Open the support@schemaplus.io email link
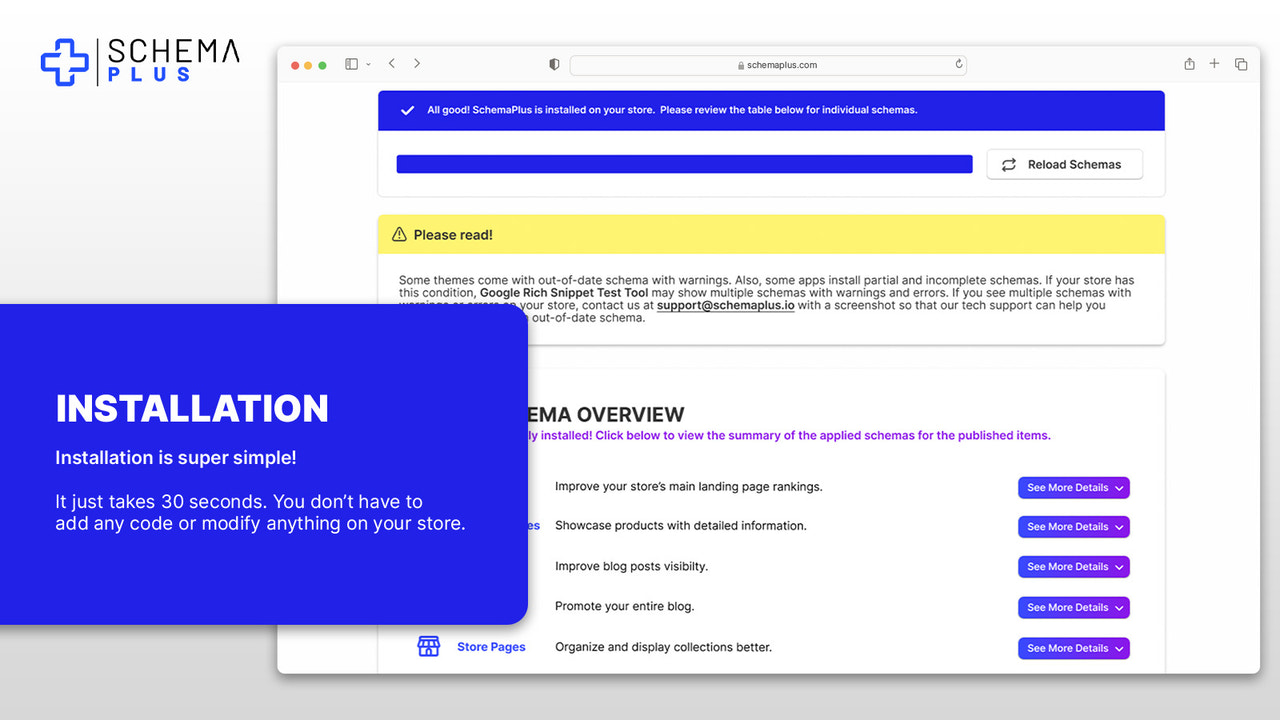This screenshot has width=1280, height=720. pos(726,305)
